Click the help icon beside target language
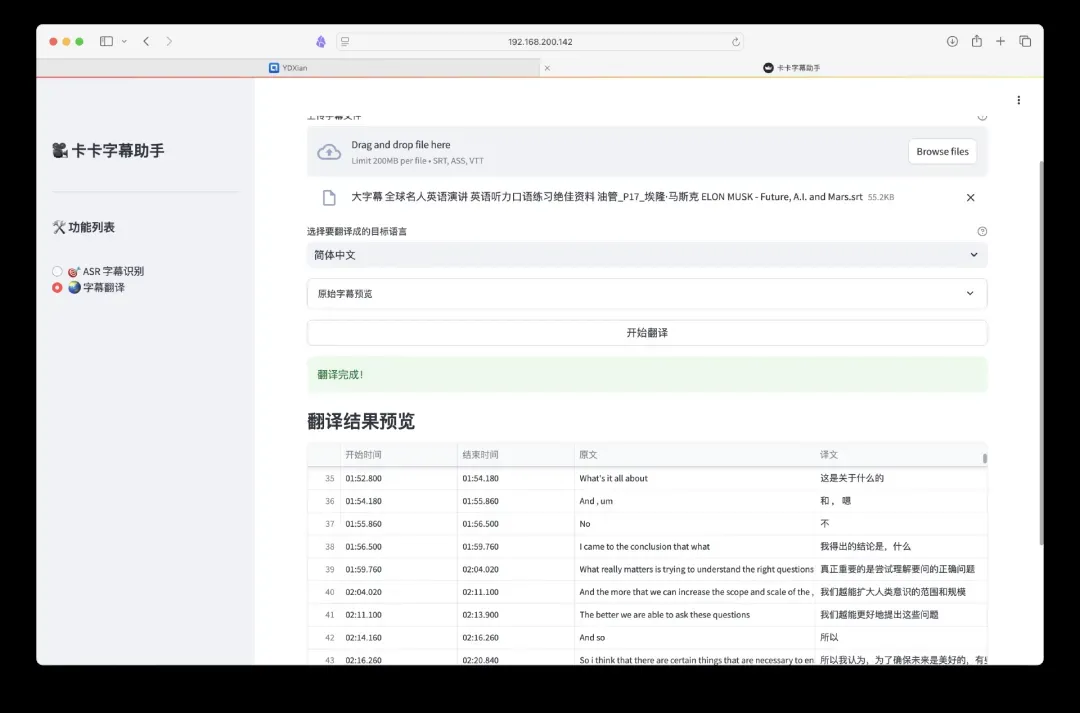 982,231
